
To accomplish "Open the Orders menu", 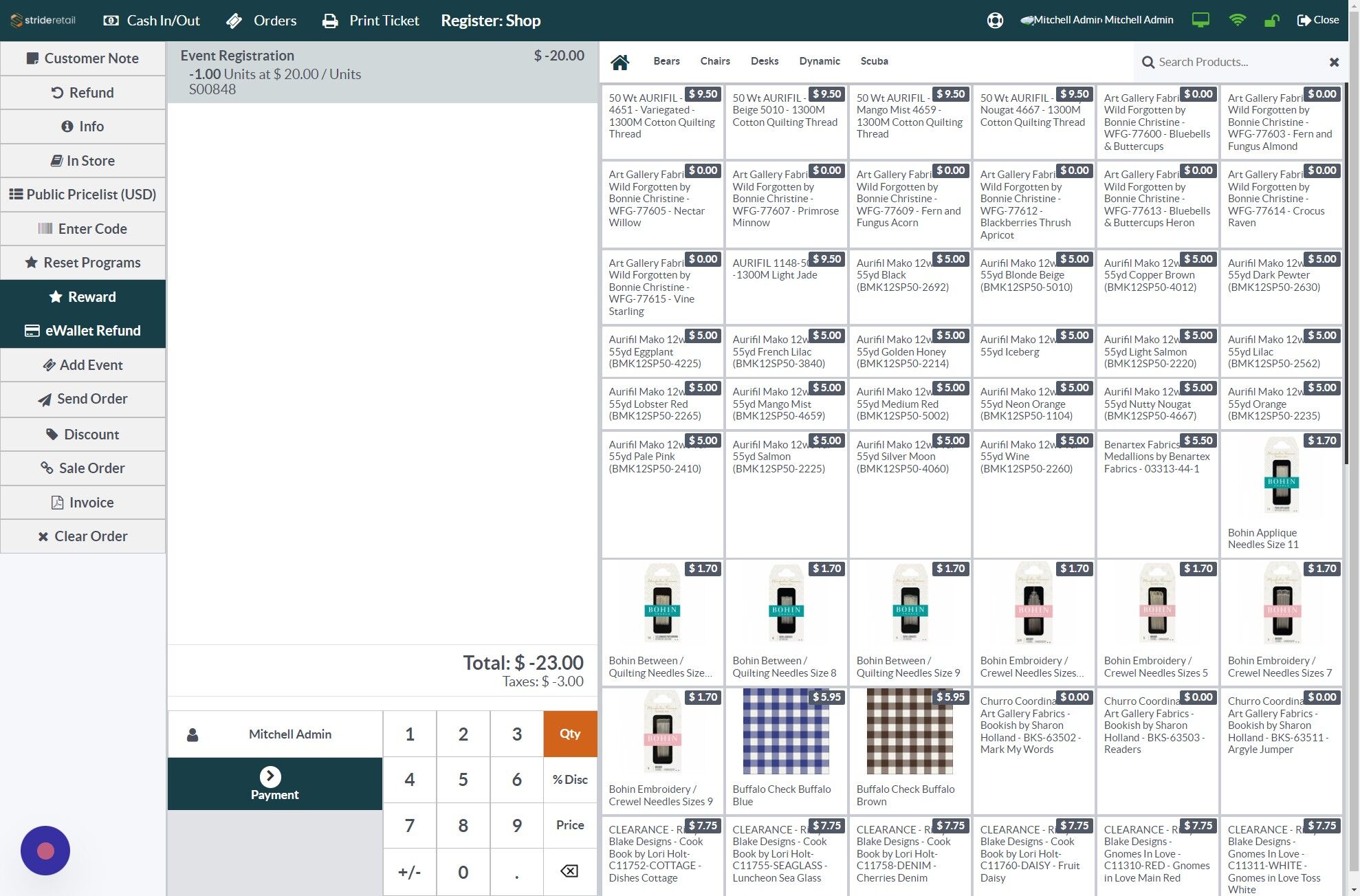I will pyautogui.click(x=262, y=21).
